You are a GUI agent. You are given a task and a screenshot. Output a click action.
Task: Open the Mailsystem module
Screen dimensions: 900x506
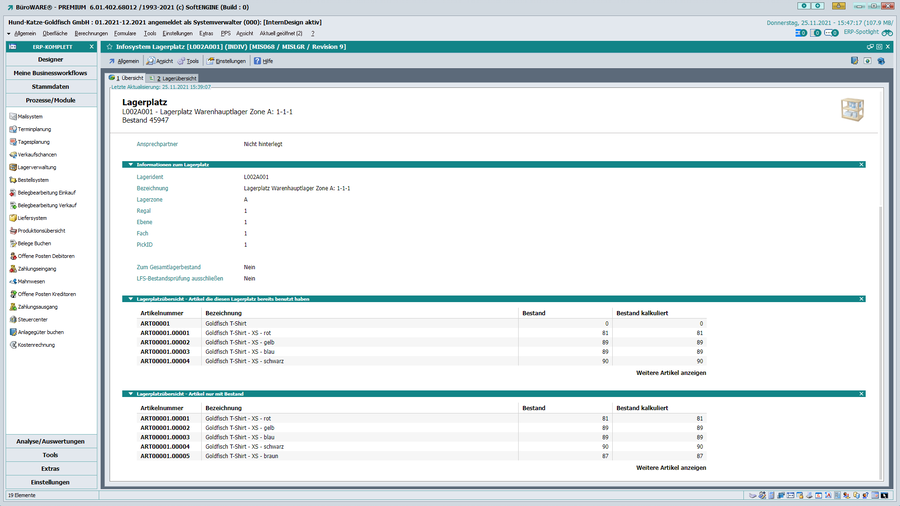tap(30, 116)
